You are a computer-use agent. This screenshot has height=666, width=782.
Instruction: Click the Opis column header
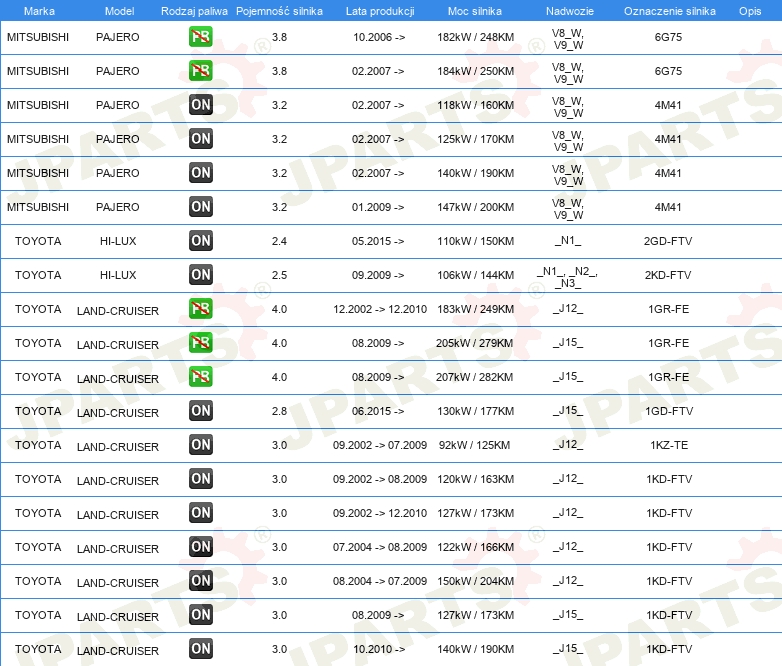click(750, 11)
